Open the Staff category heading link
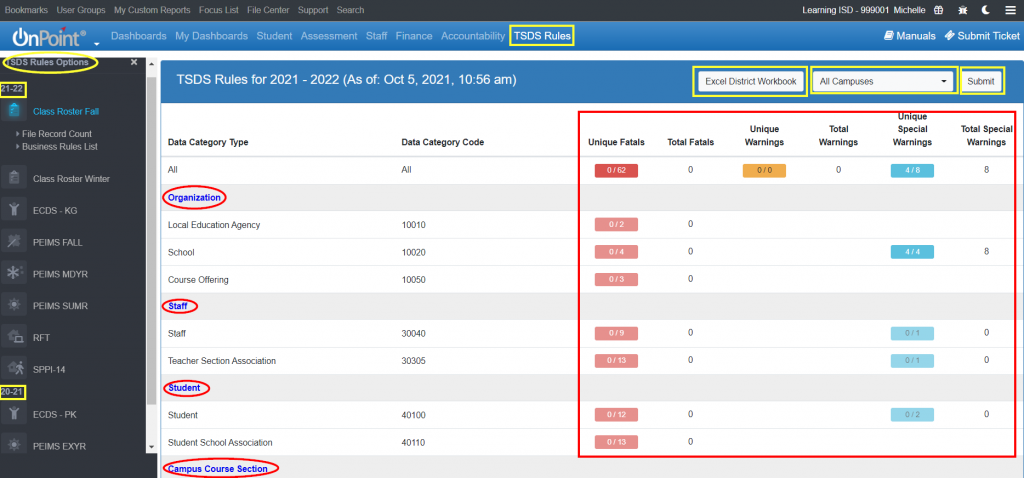This screenshot has width=1024, height=478. point(177,306)
